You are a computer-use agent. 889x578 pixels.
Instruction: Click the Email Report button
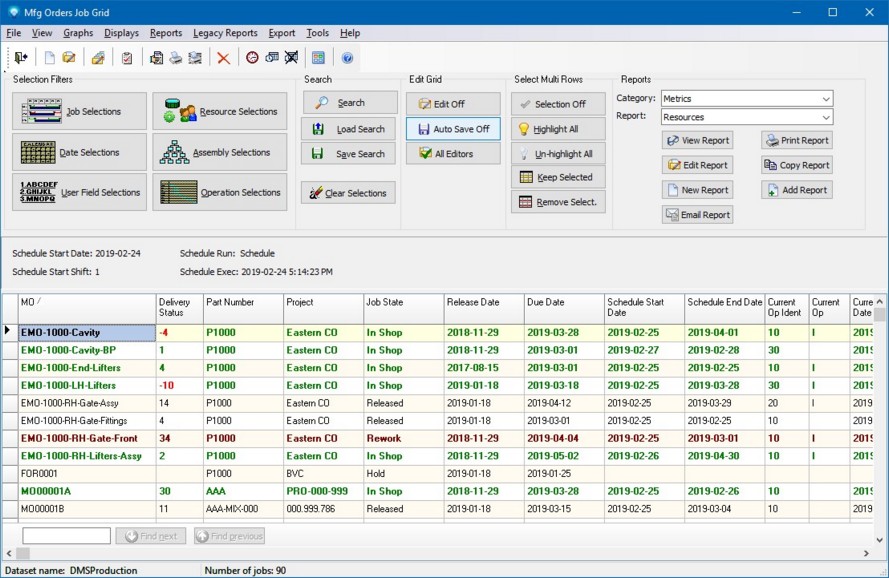(x=697, y=215)
